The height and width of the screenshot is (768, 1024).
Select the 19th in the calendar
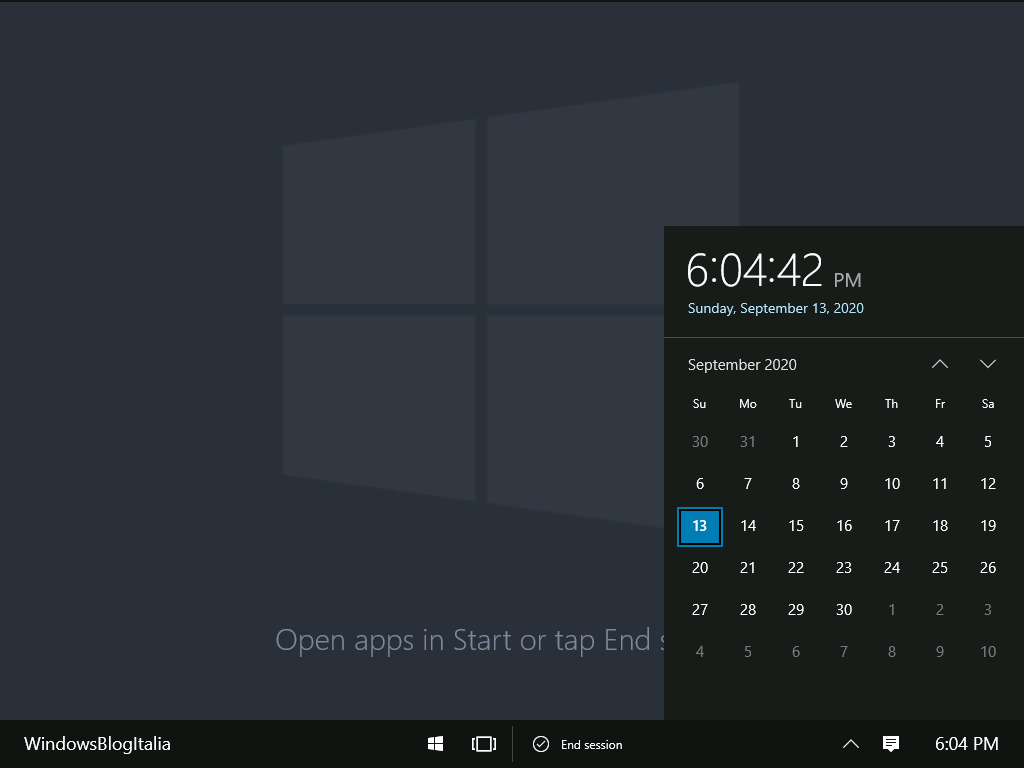pyautogui.click(x=987, y=526)
